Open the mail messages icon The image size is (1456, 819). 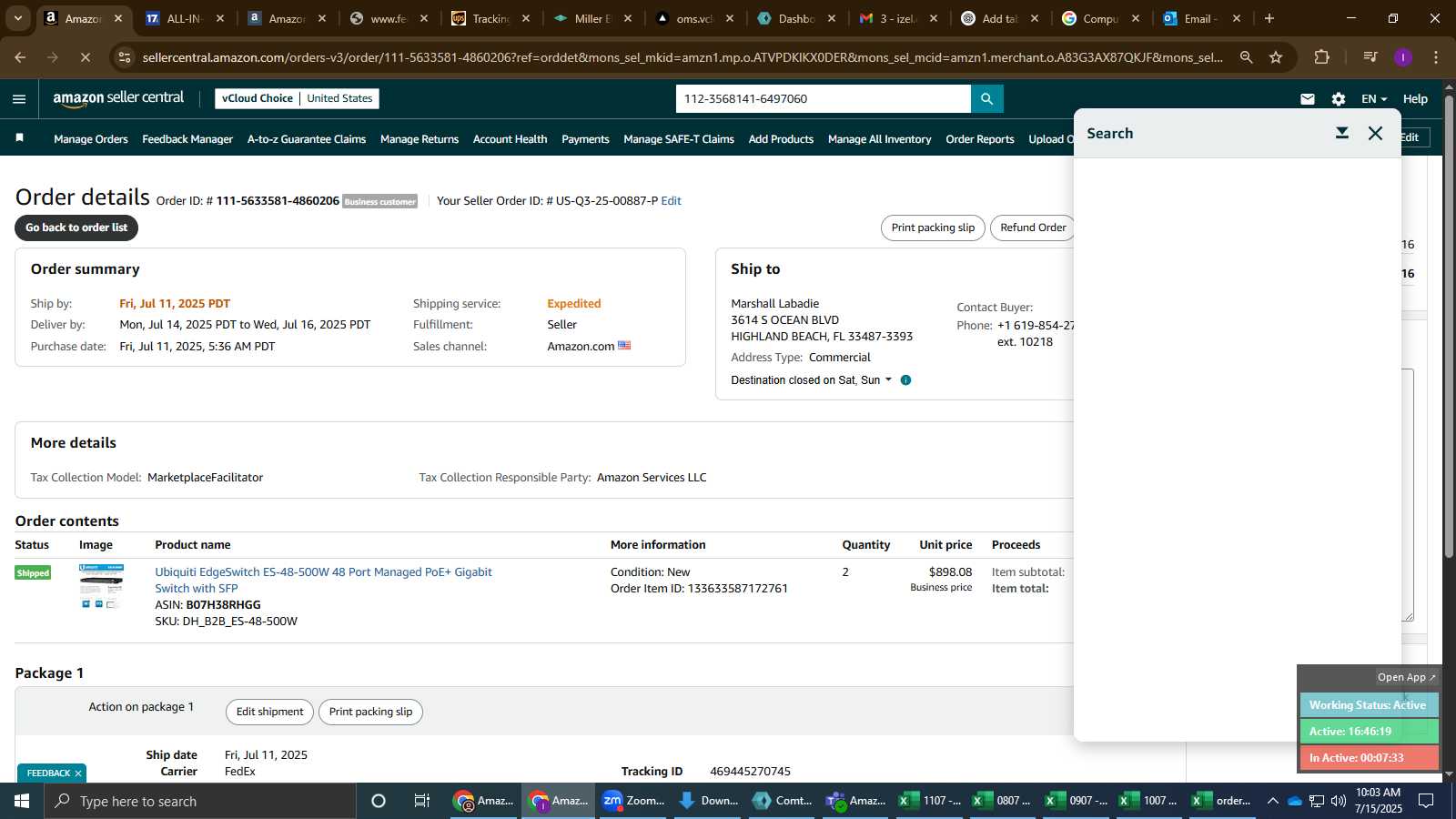(x=1308, y=99)
